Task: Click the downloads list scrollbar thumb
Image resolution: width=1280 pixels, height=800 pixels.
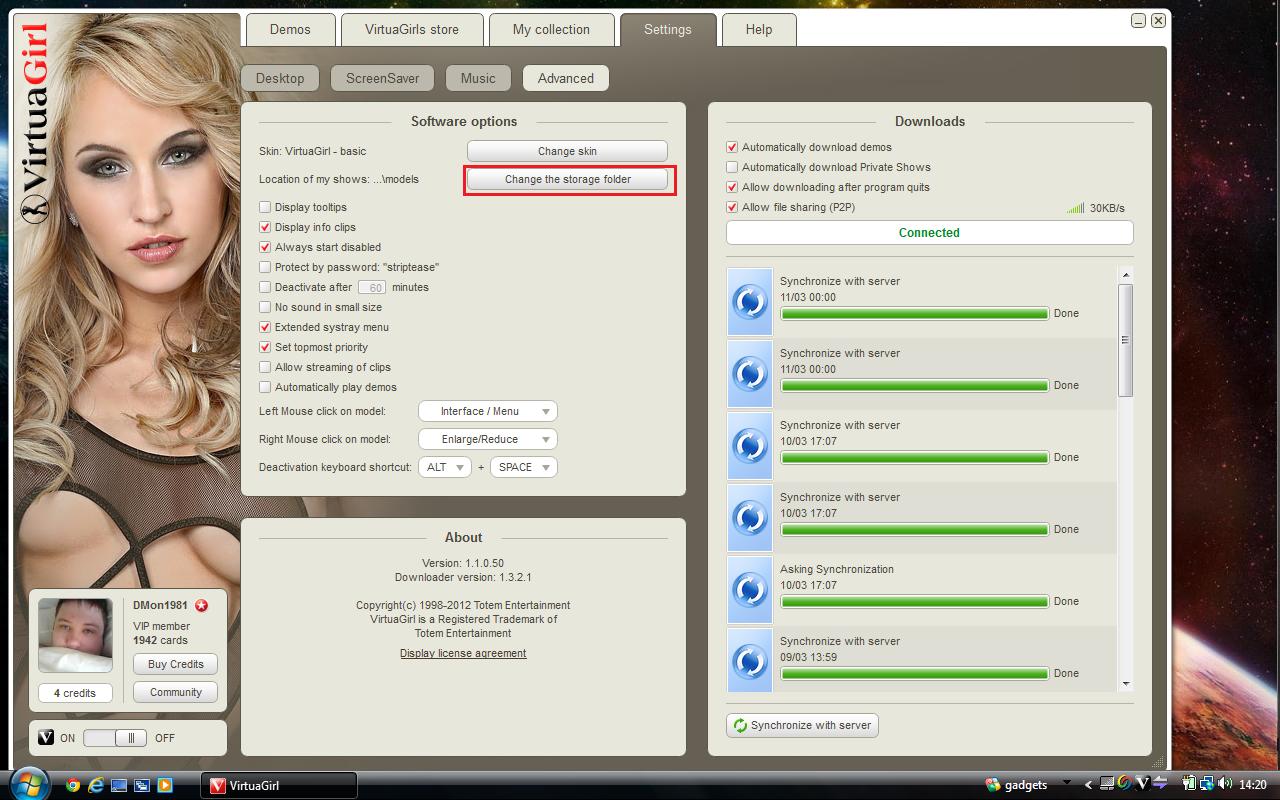Action: coord(1125,340)
